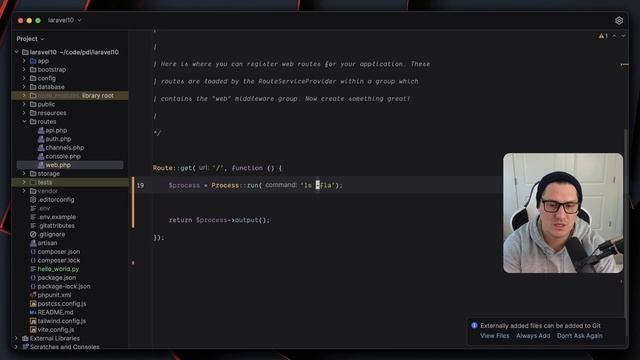Expand the bootstrap folder chevron
The image size is (640, 360).
tap(24, 69)
